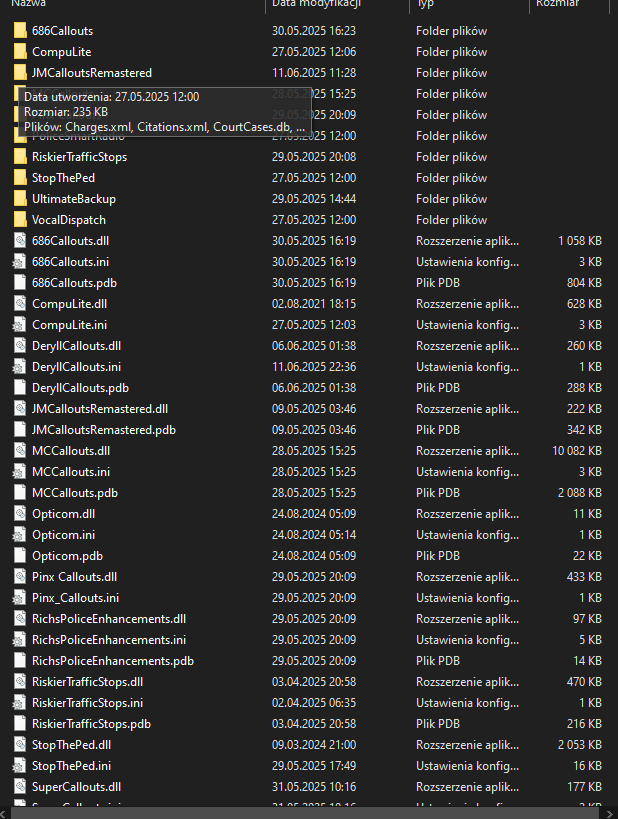Select the RiskierTrafficStops.pdb file name
Screen dimensions: 618x819
(91, 724)
